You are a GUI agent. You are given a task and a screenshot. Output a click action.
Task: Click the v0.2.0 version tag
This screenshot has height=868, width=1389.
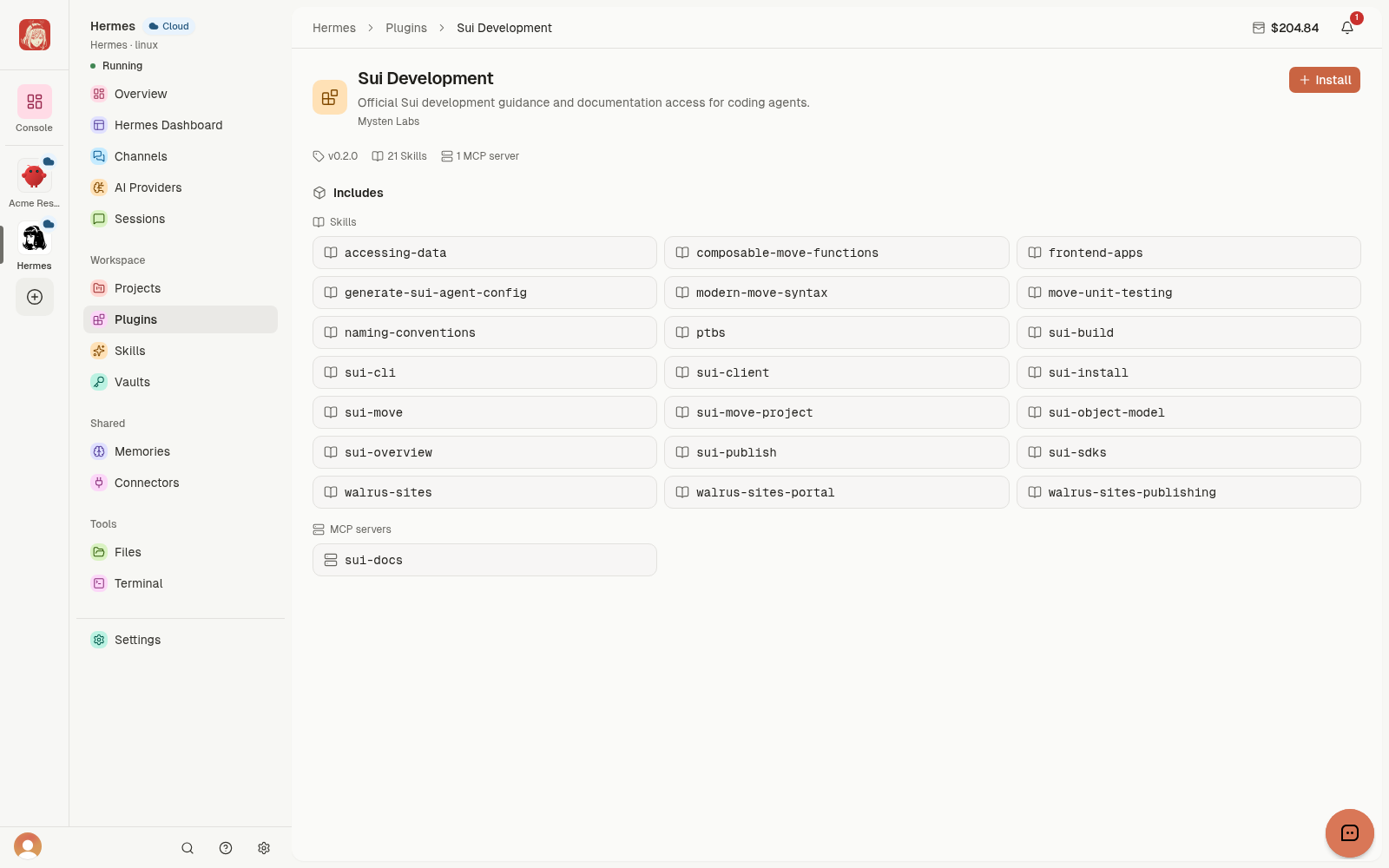coord(335,156)
